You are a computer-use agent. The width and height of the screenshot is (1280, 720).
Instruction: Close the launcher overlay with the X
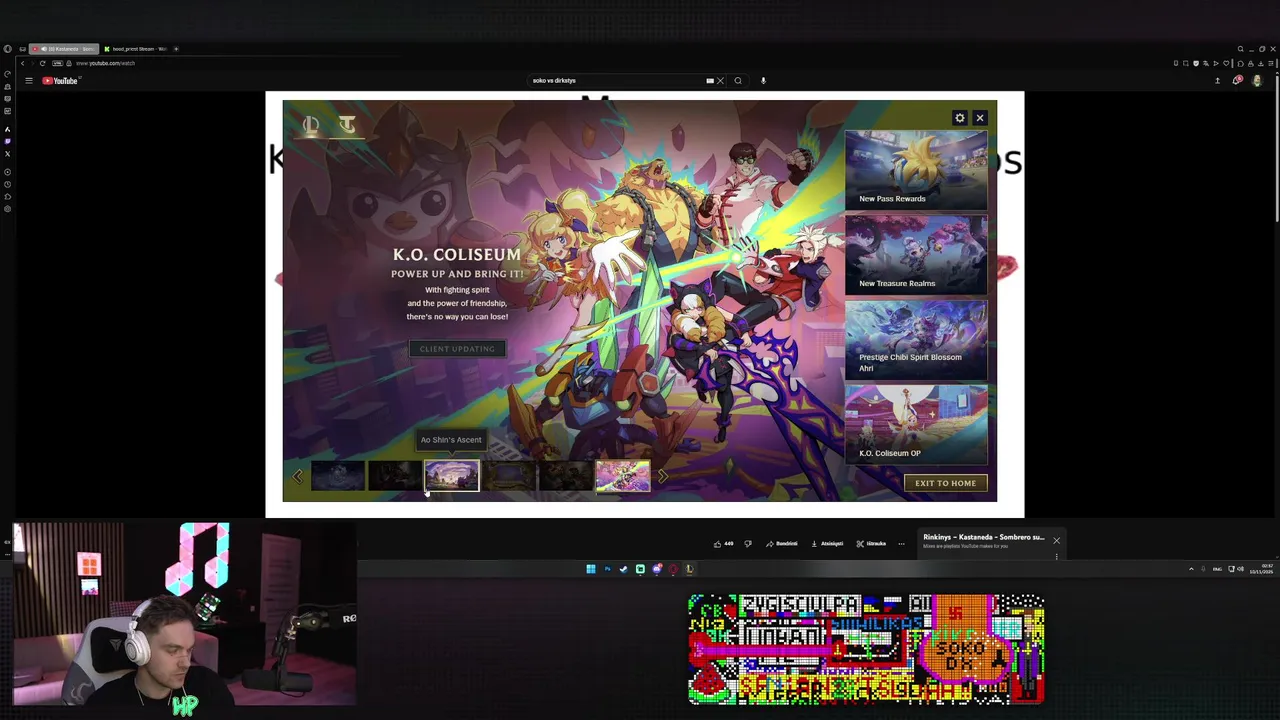pos(980,118)
